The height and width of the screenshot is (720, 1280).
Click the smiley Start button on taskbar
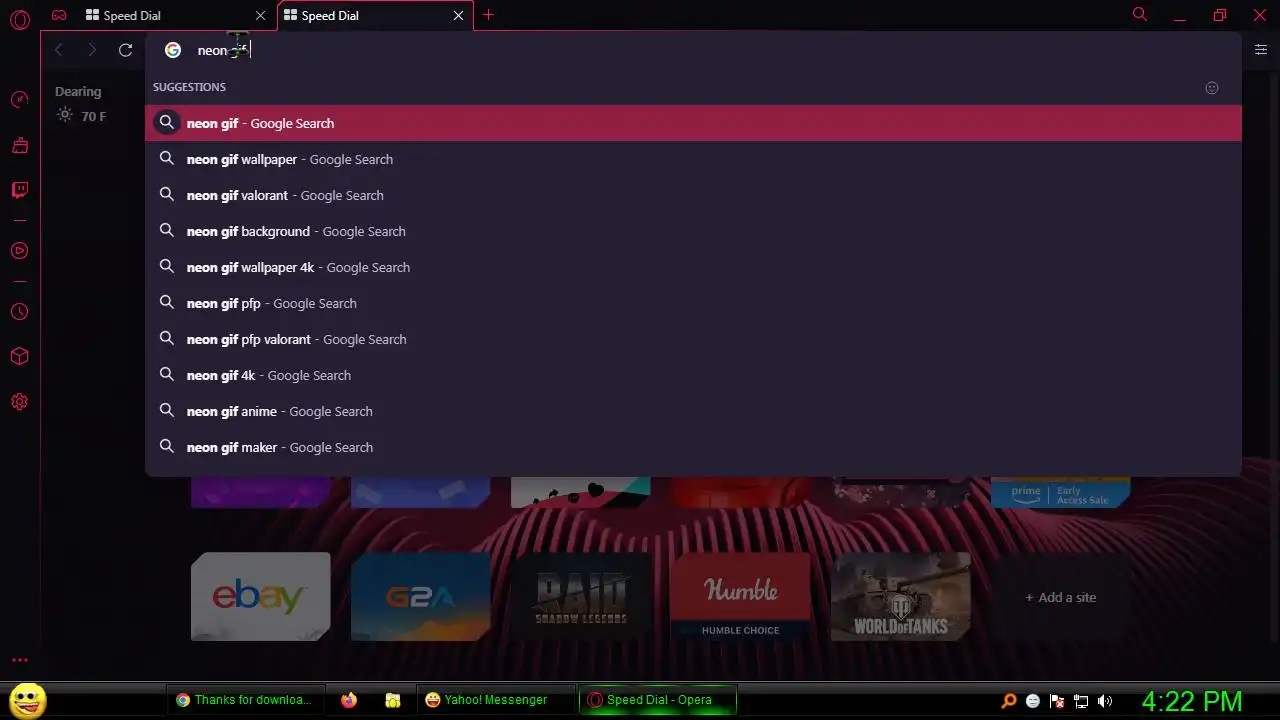pyautogui.click(x=27, y=700)
